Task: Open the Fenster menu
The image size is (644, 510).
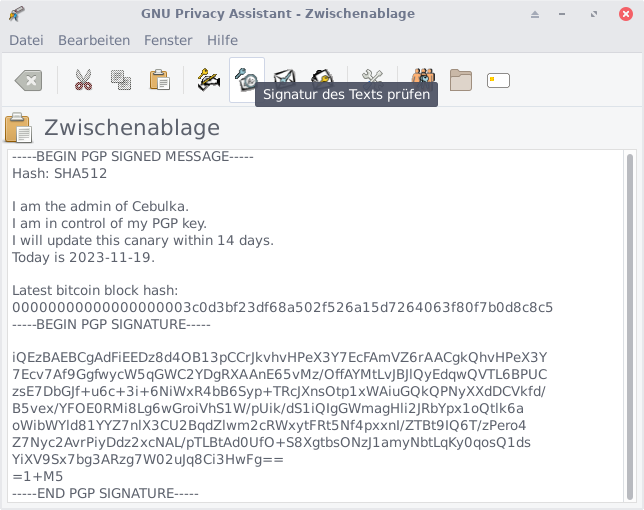Action: pyautogui.click(x=168, y=40)
